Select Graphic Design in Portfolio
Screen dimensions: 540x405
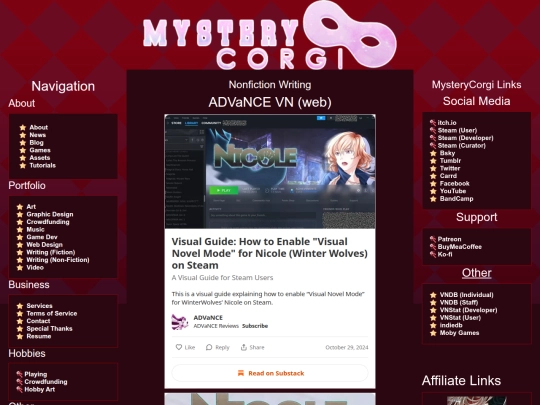pos(50,214)
